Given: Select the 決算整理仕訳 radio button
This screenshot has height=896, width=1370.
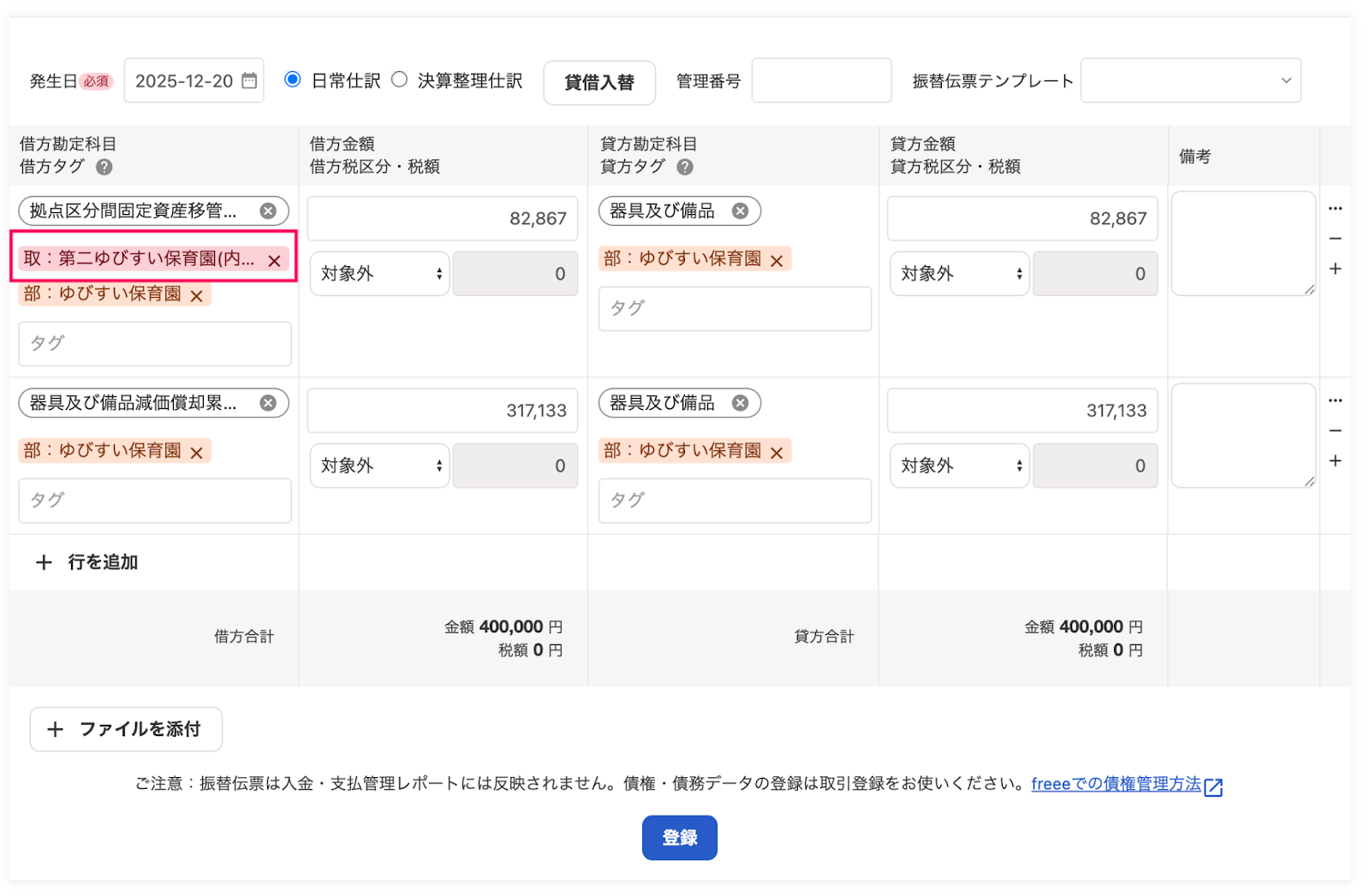Looking at the screenshot, I should click(399, 78).
